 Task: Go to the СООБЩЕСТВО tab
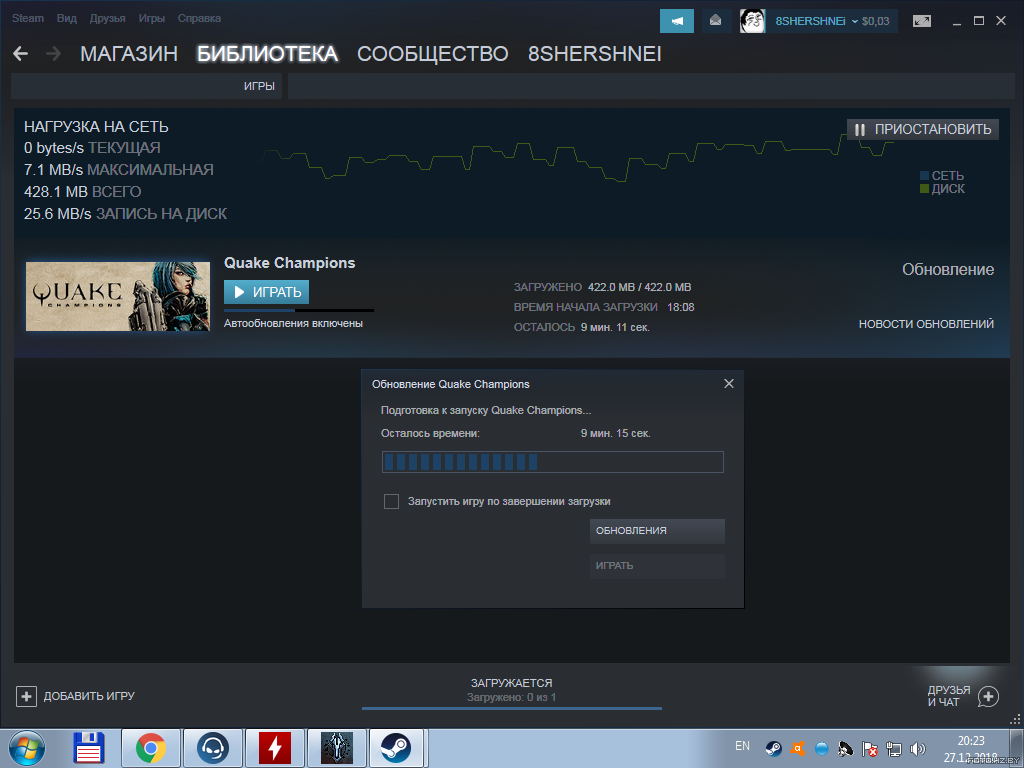433,54
